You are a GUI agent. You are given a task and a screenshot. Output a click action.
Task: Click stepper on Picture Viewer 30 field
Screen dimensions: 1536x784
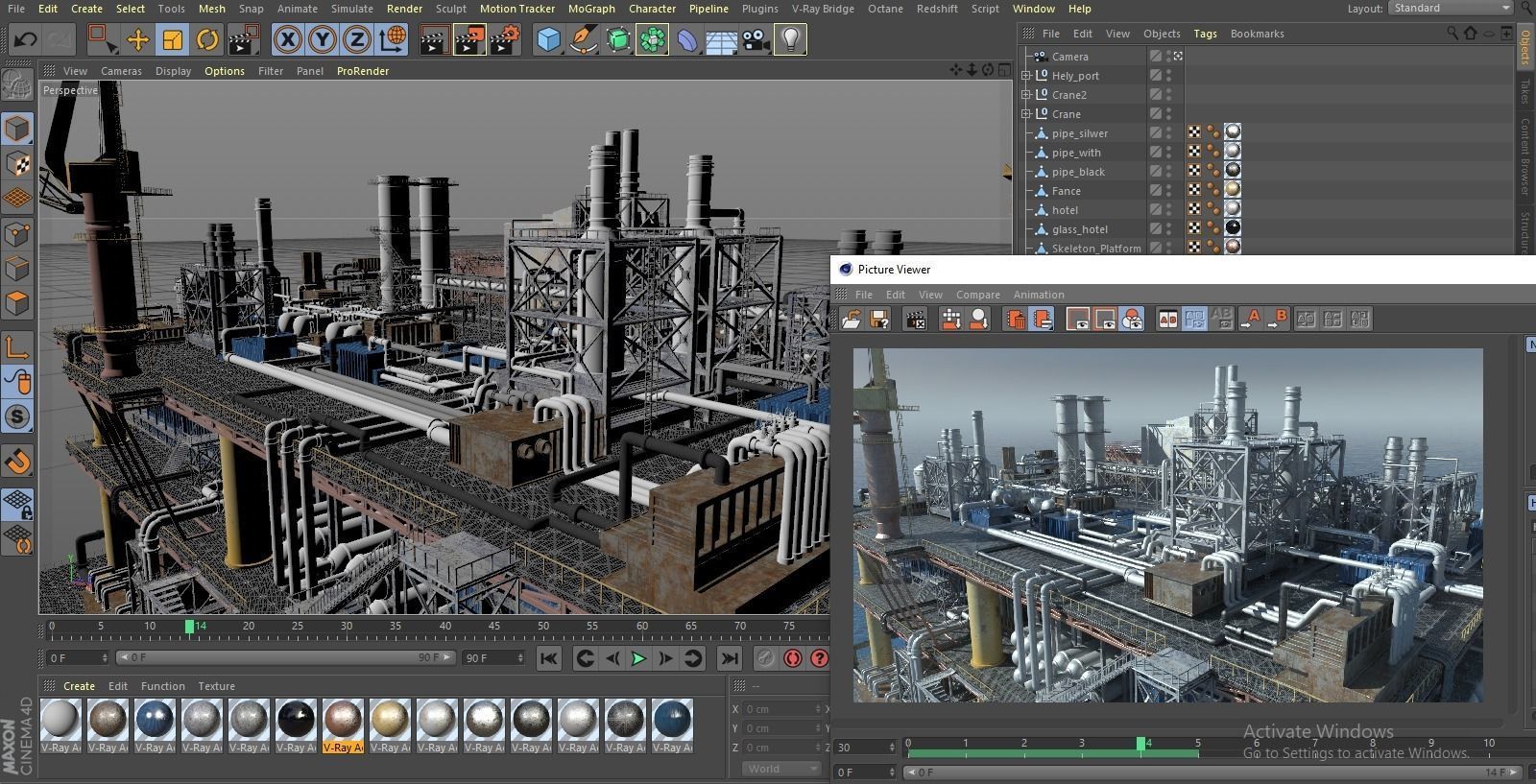pos(892,748)
